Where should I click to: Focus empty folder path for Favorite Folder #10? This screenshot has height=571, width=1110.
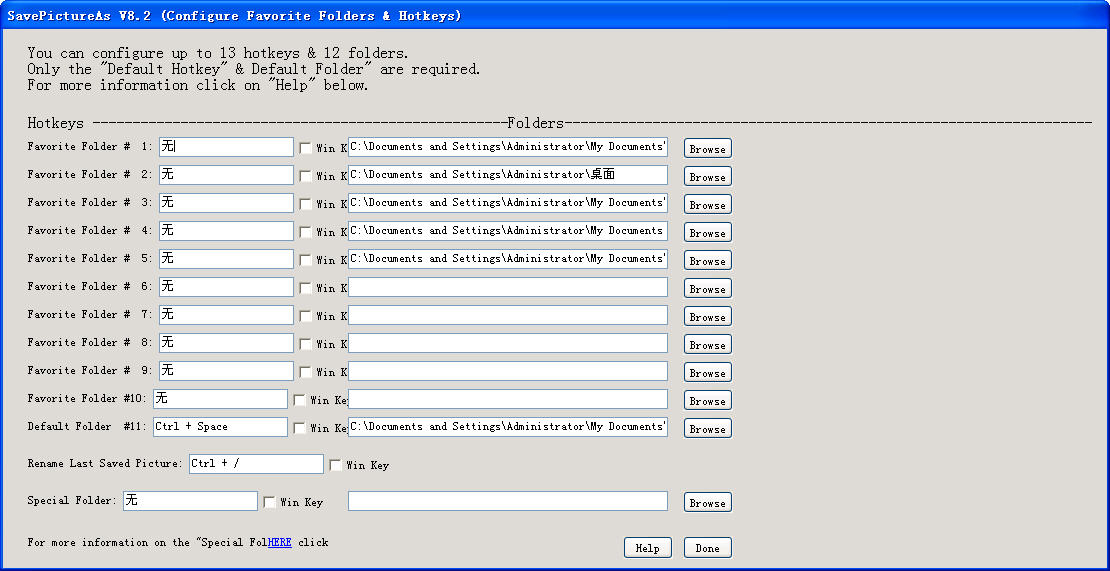click(x=508, y=398)
